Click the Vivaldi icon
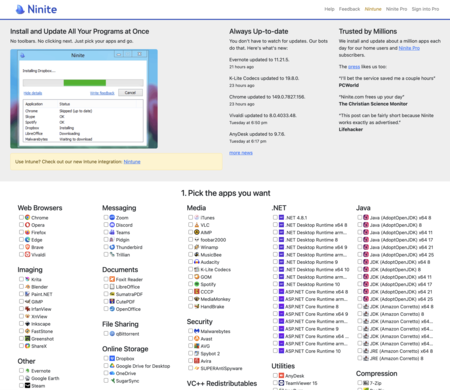450x390 pixels. [x=28, y=254]
